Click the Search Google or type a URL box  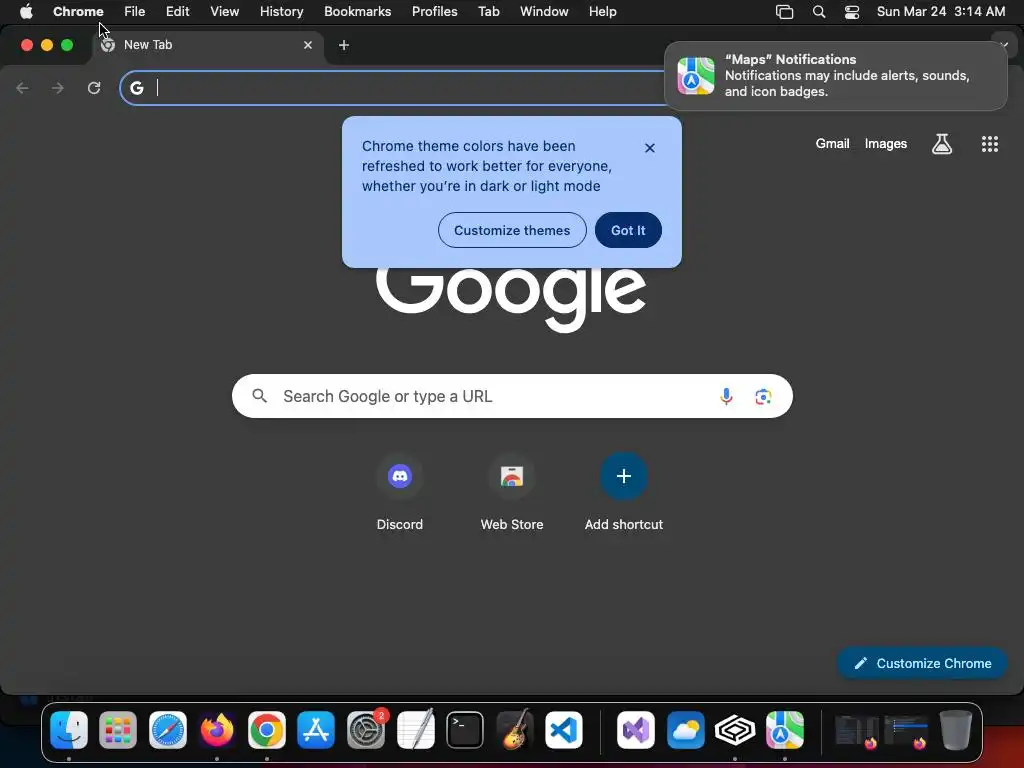point(512,396)
